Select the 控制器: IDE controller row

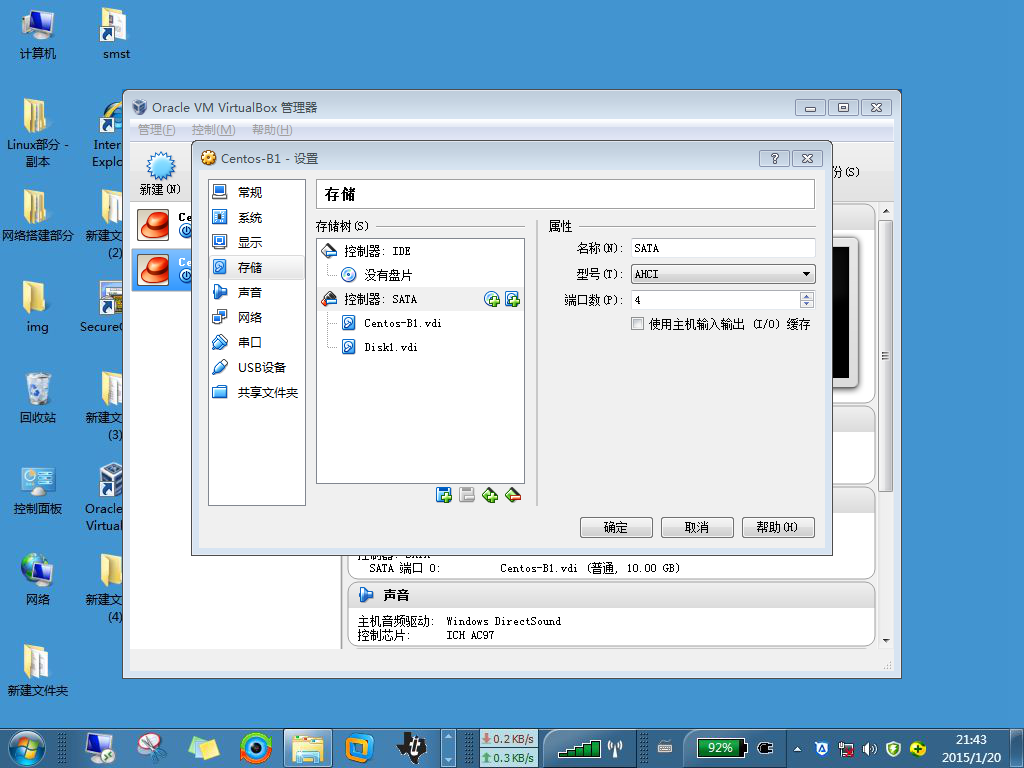(420, 251)
